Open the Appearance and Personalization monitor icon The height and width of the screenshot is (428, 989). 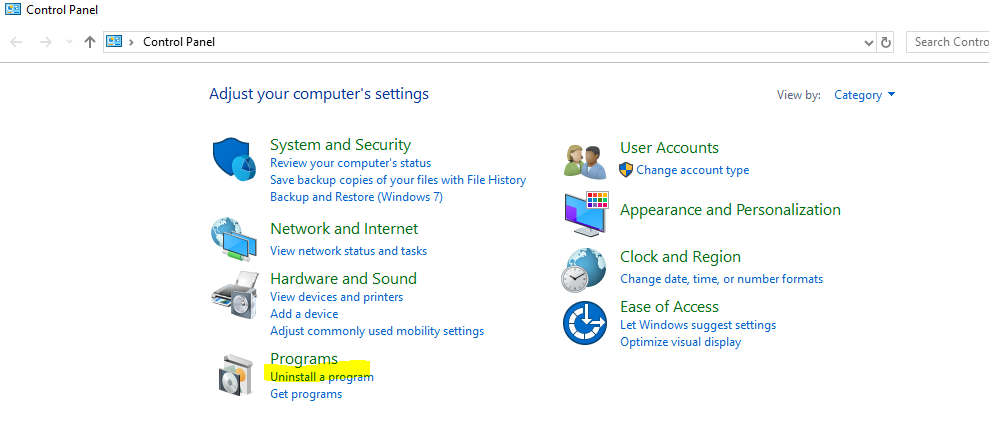[x=586, y=214]
